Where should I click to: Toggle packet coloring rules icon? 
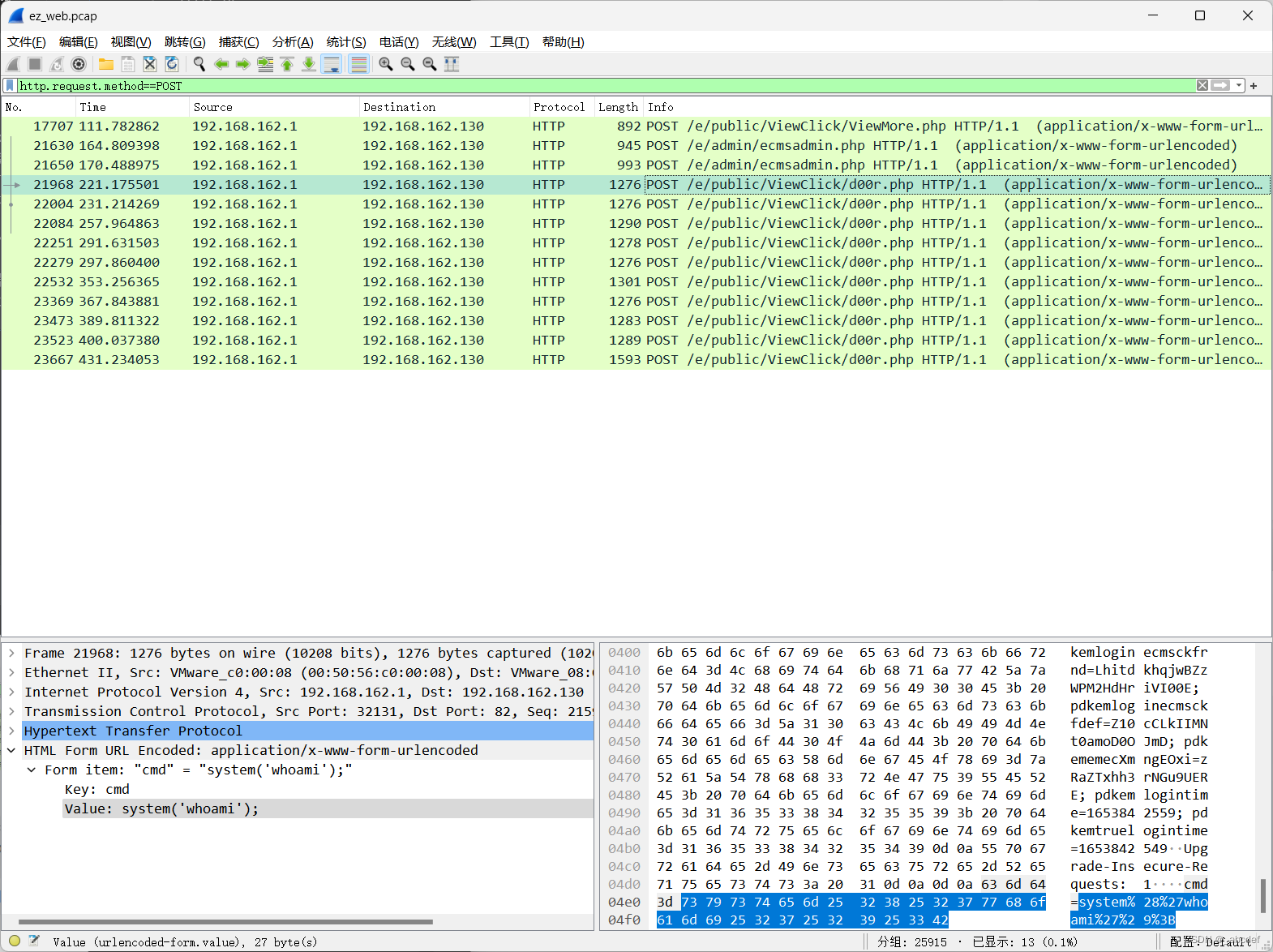tap(358, 64)
